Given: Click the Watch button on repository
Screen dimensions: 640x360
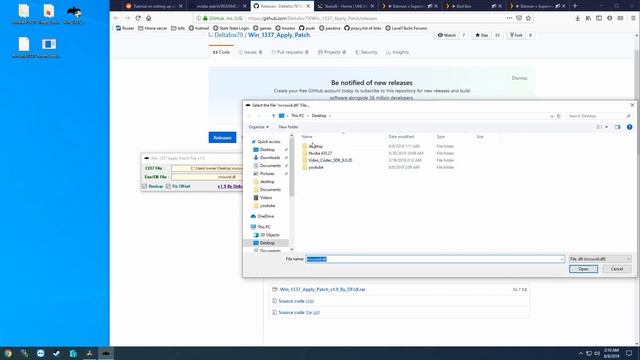Looking at the screenshot, I should 447,36.
